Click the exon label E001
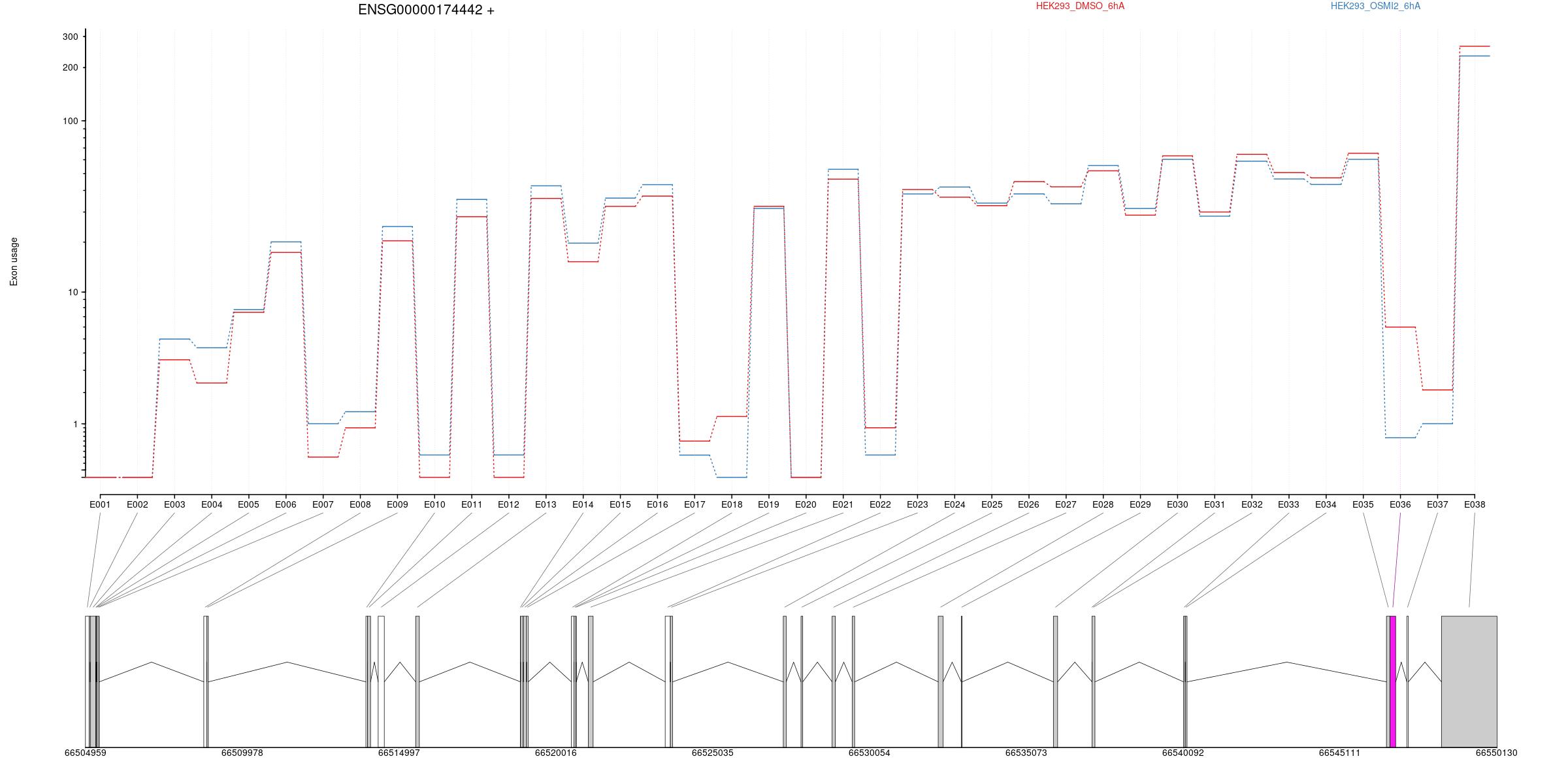This screenshot has width=1568, height=784. tap(100, 504)
